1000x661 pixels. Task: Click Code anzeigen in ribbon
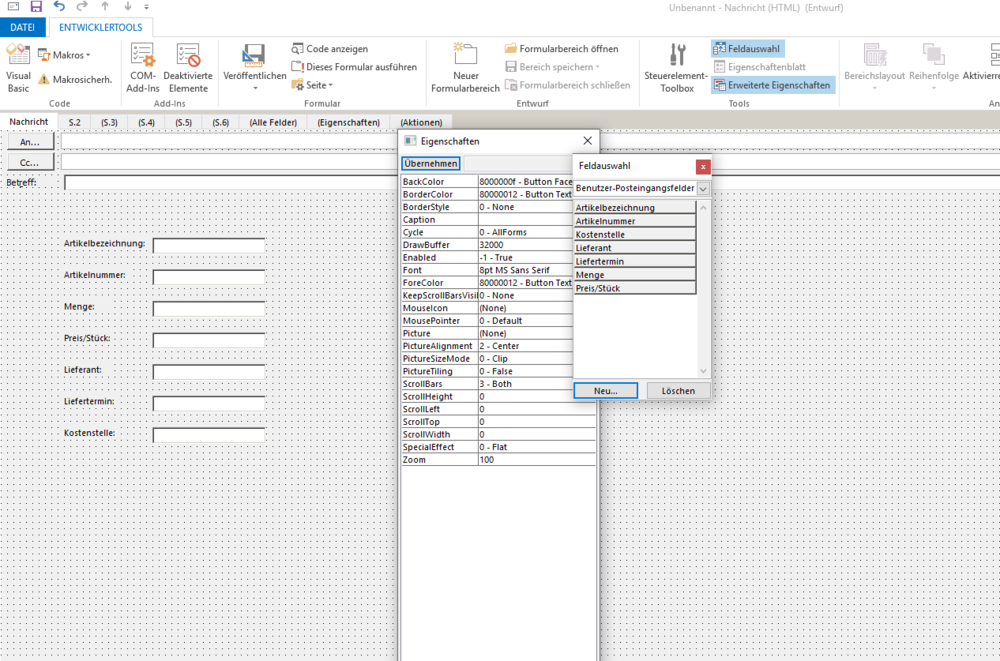[x=330, y=48]
